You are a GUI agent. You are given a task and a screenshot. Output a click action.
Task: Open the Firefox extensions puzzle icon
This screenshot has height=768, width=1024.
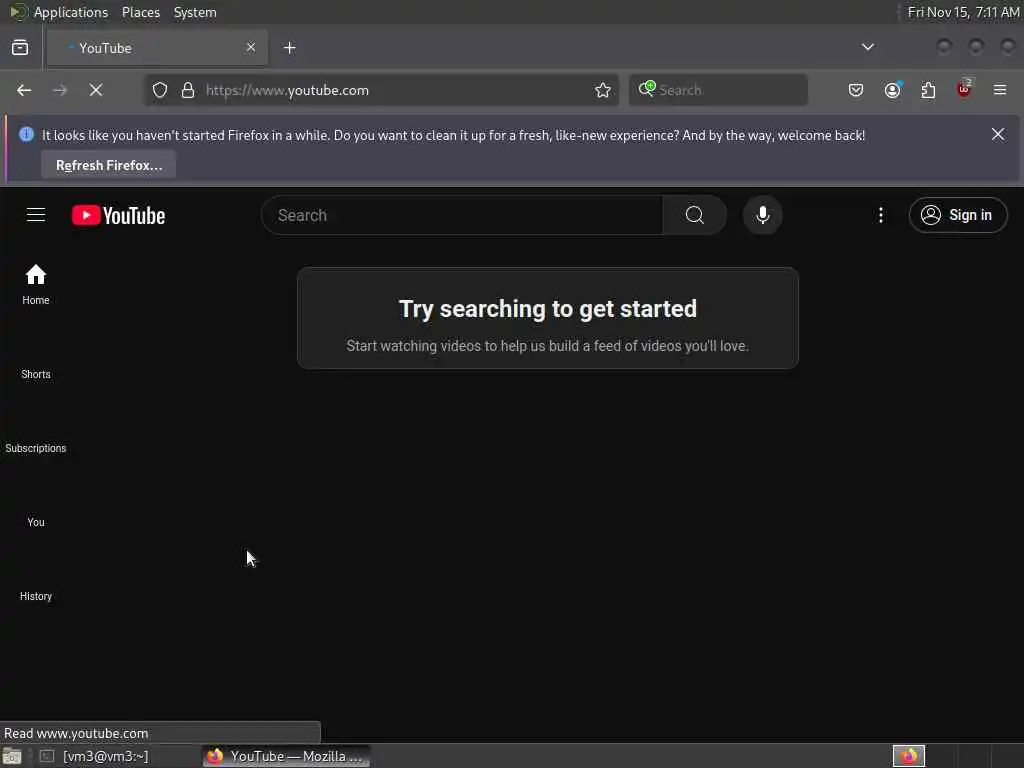tap(928, 90)
